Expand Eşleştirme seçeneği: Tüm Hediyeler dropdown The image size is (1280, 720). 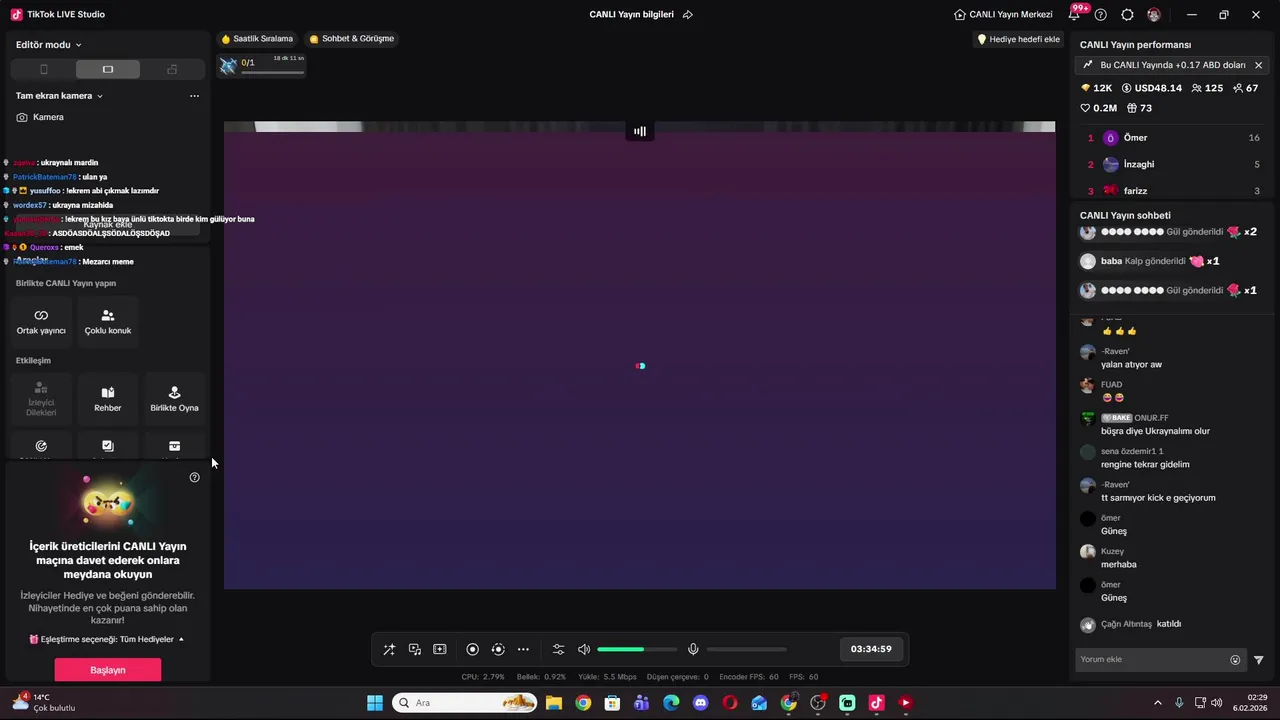[107, 639]
